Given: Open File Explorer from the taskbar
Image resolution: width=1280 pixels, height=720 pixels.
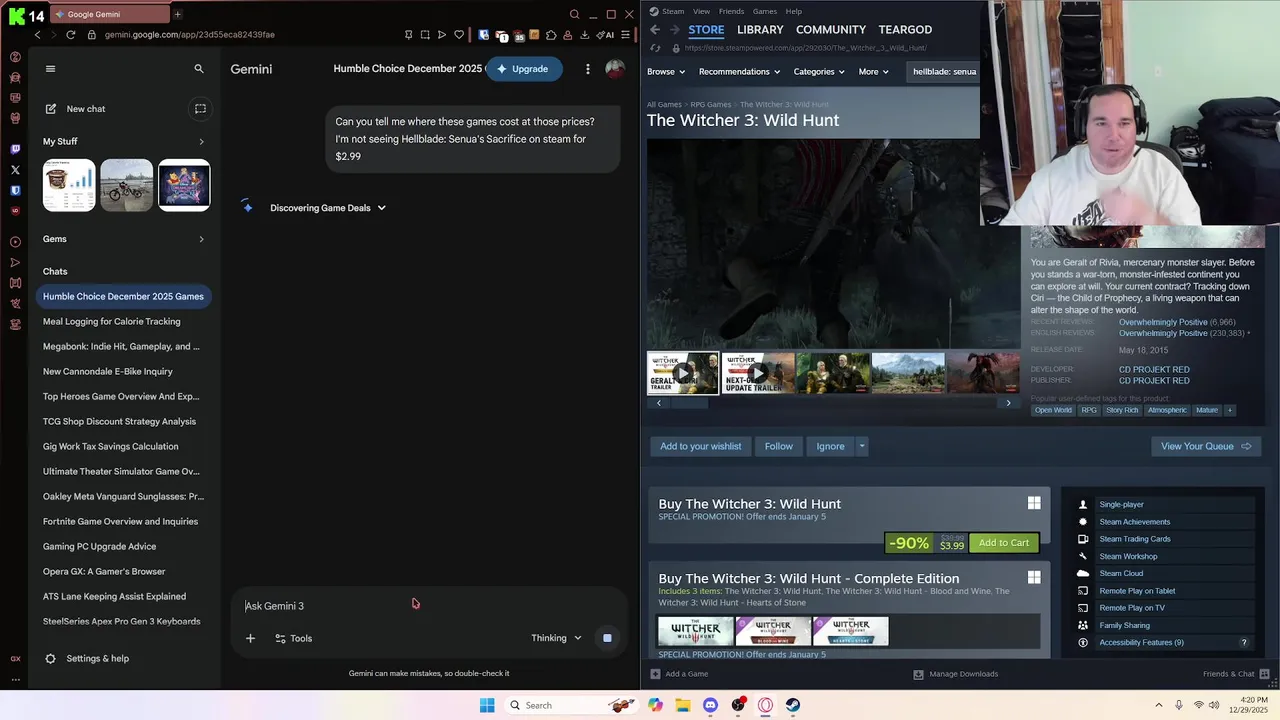Looking at the screenshot, I should 683,705.
